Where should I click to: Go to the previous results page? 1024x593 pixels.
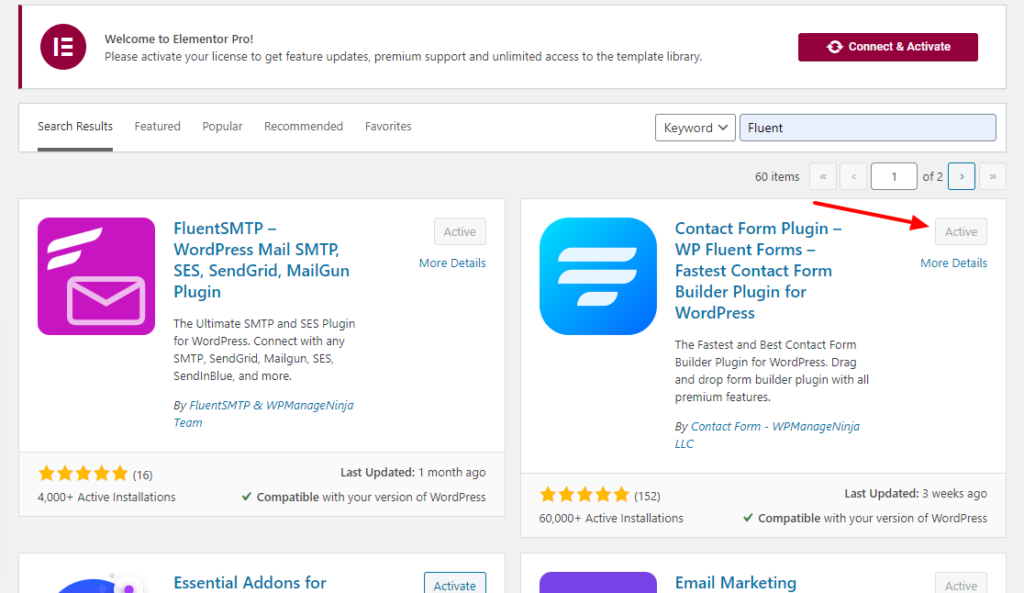click(854, 176)
